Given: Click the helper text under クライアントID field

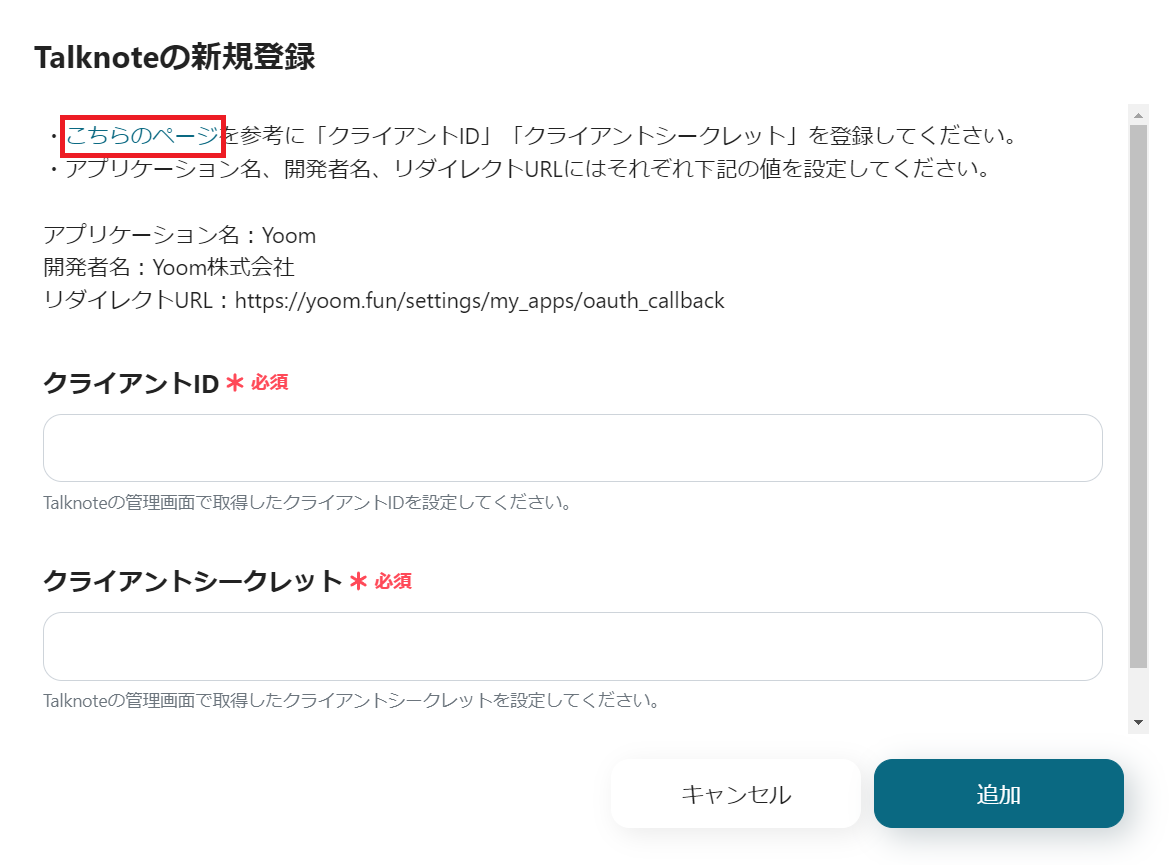Looking at the screenshot, I should click(307, 503).
